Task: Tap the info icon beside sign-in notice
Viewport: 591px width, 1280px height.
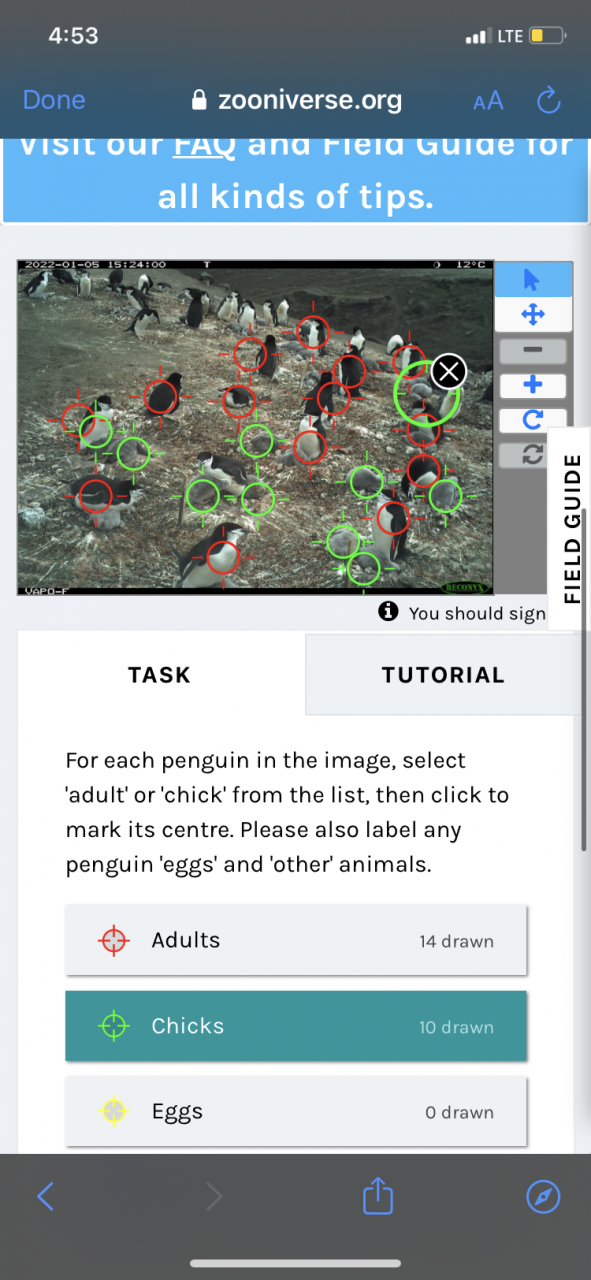Action: pos(388,612)
